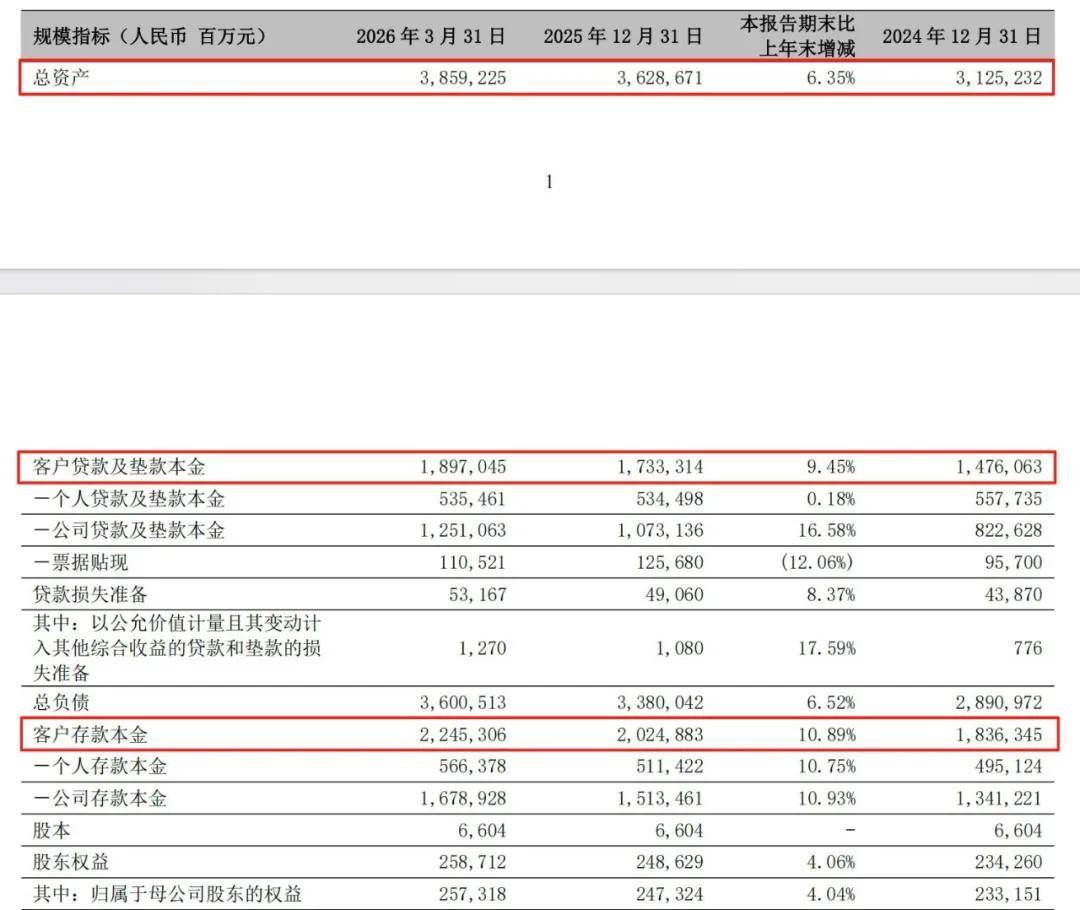Select total liabilities value 2,890,972
This screenshot has height=910, width=1080.
click(999, 703)
